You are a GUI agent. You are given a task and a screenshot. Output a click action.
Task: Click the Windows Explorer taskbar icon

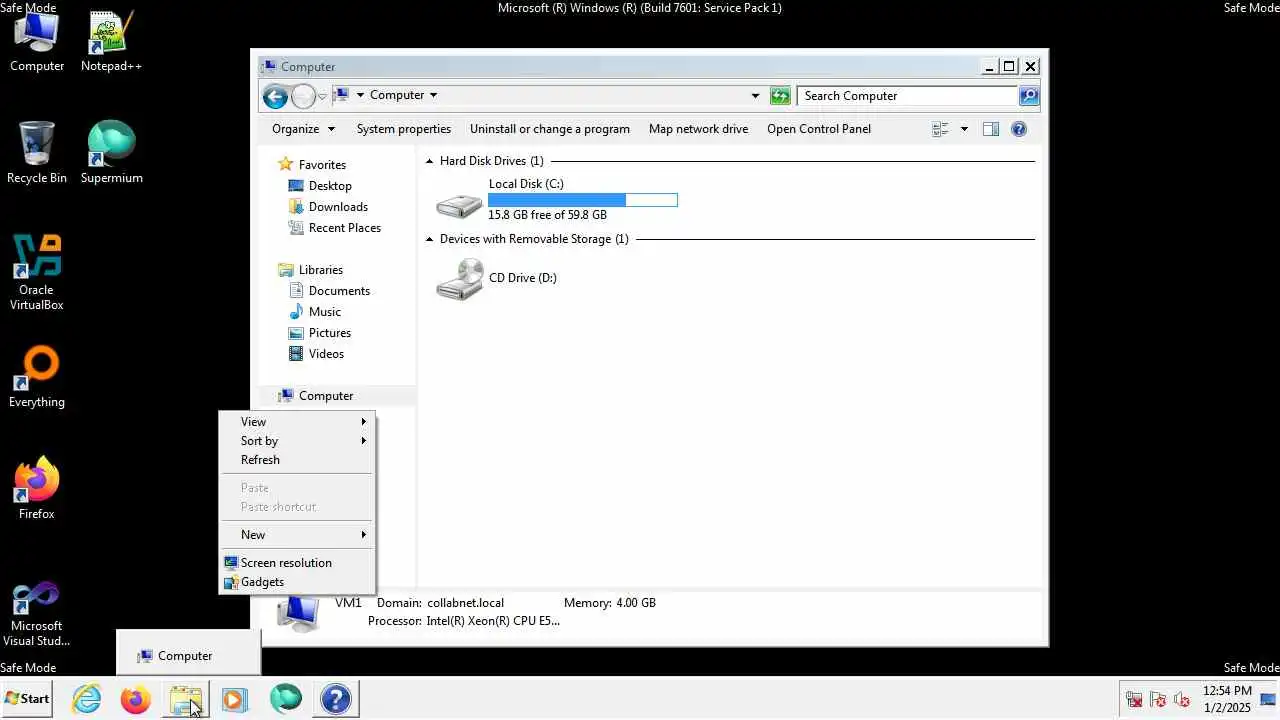point(186,699)
